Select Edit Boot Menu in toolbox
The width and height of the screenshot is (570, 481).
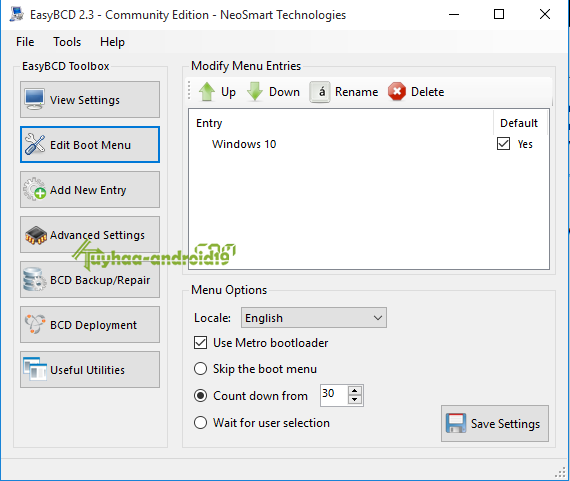click(x=90, y=145)
